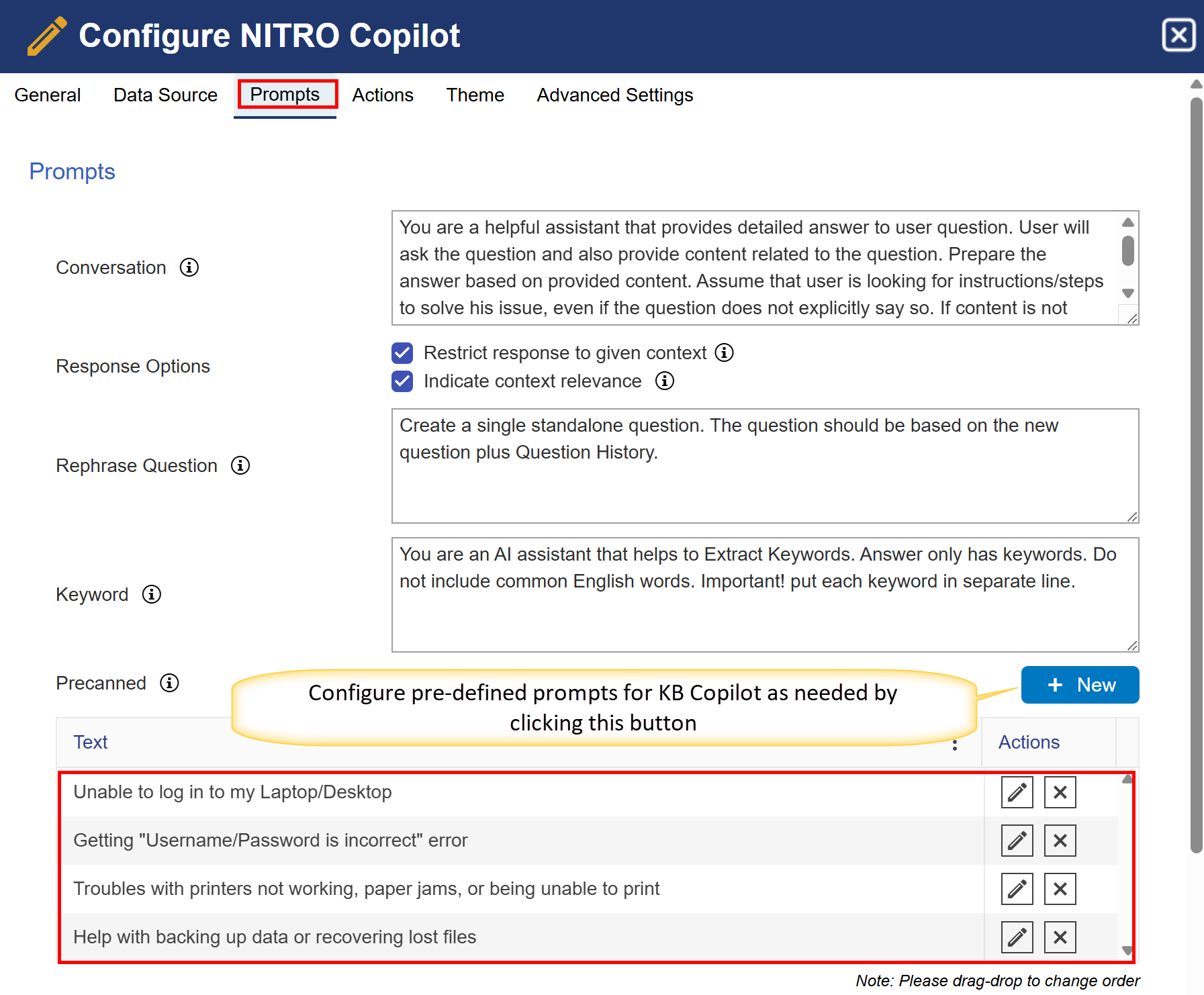Select the Data Source tab

coord(165,95)
